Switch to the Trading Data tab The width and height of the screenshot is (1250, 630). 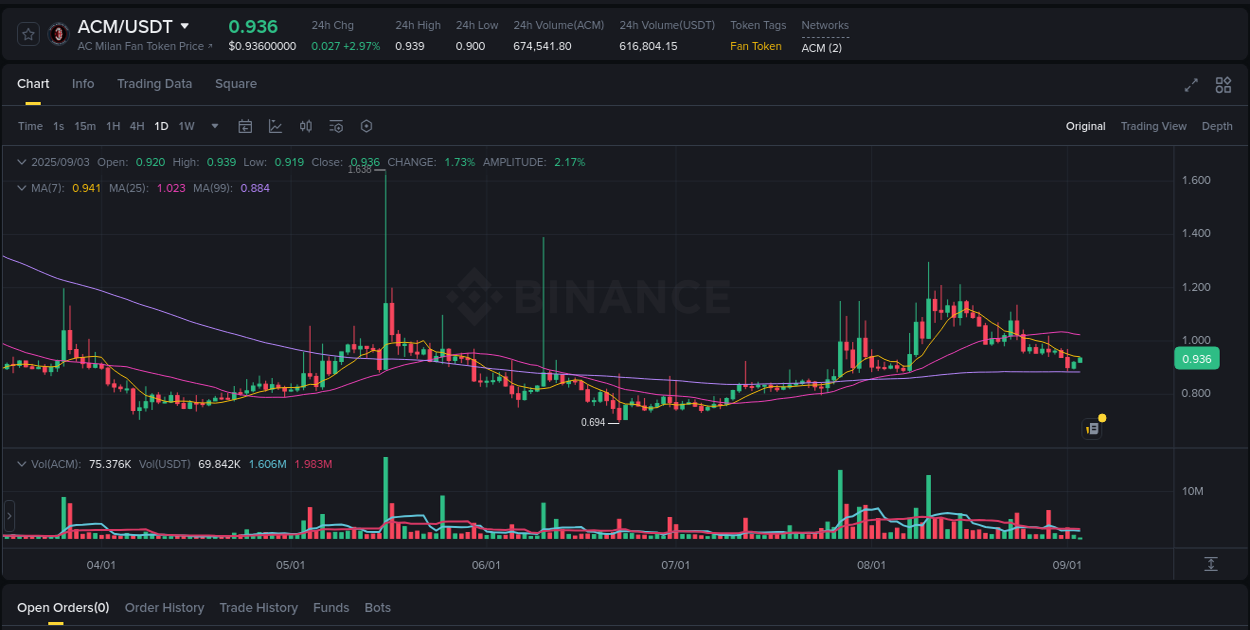click(154, 84)
